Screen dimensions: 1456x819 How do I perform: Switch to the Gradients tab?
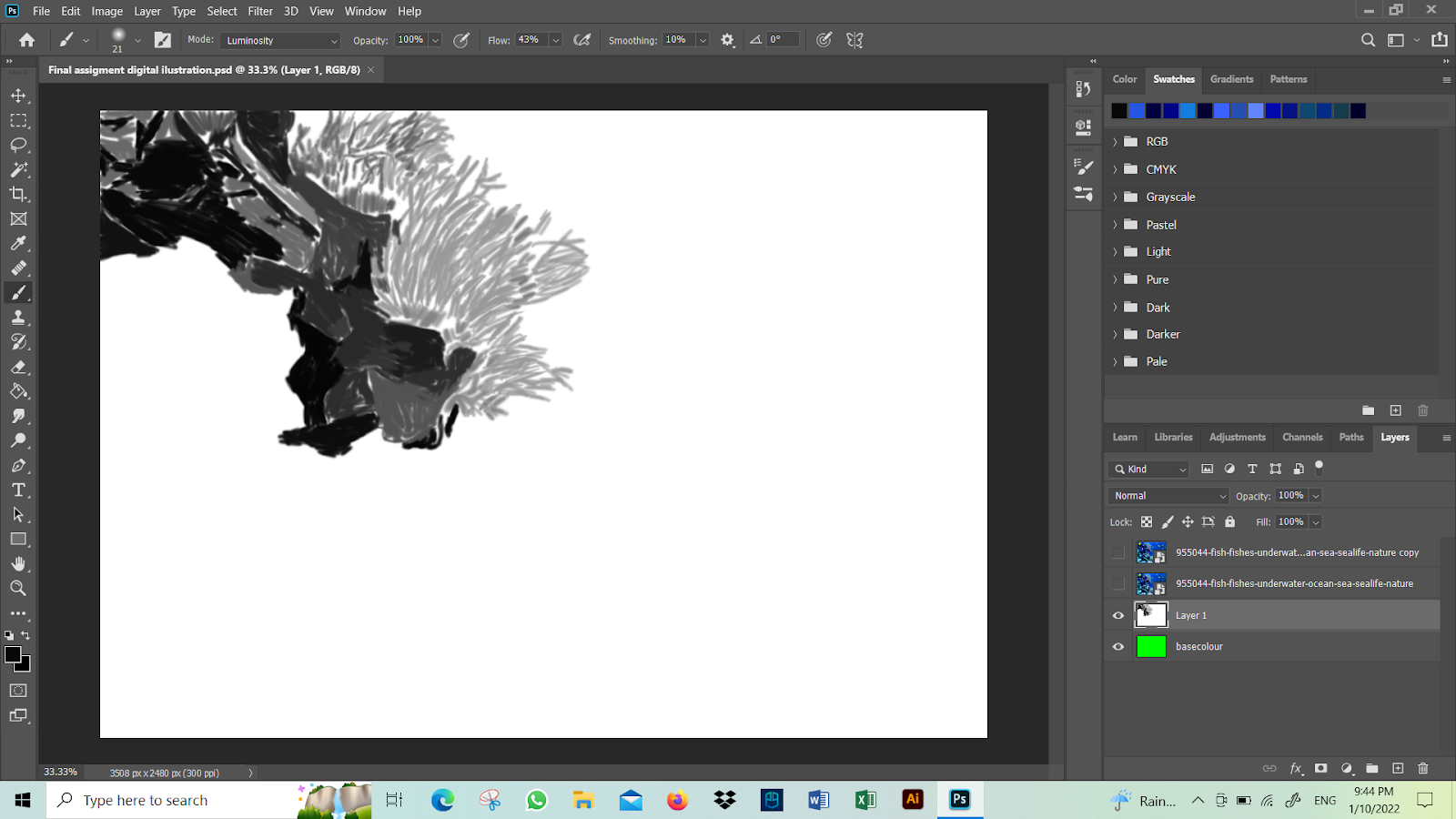(x=1231, y=79)
